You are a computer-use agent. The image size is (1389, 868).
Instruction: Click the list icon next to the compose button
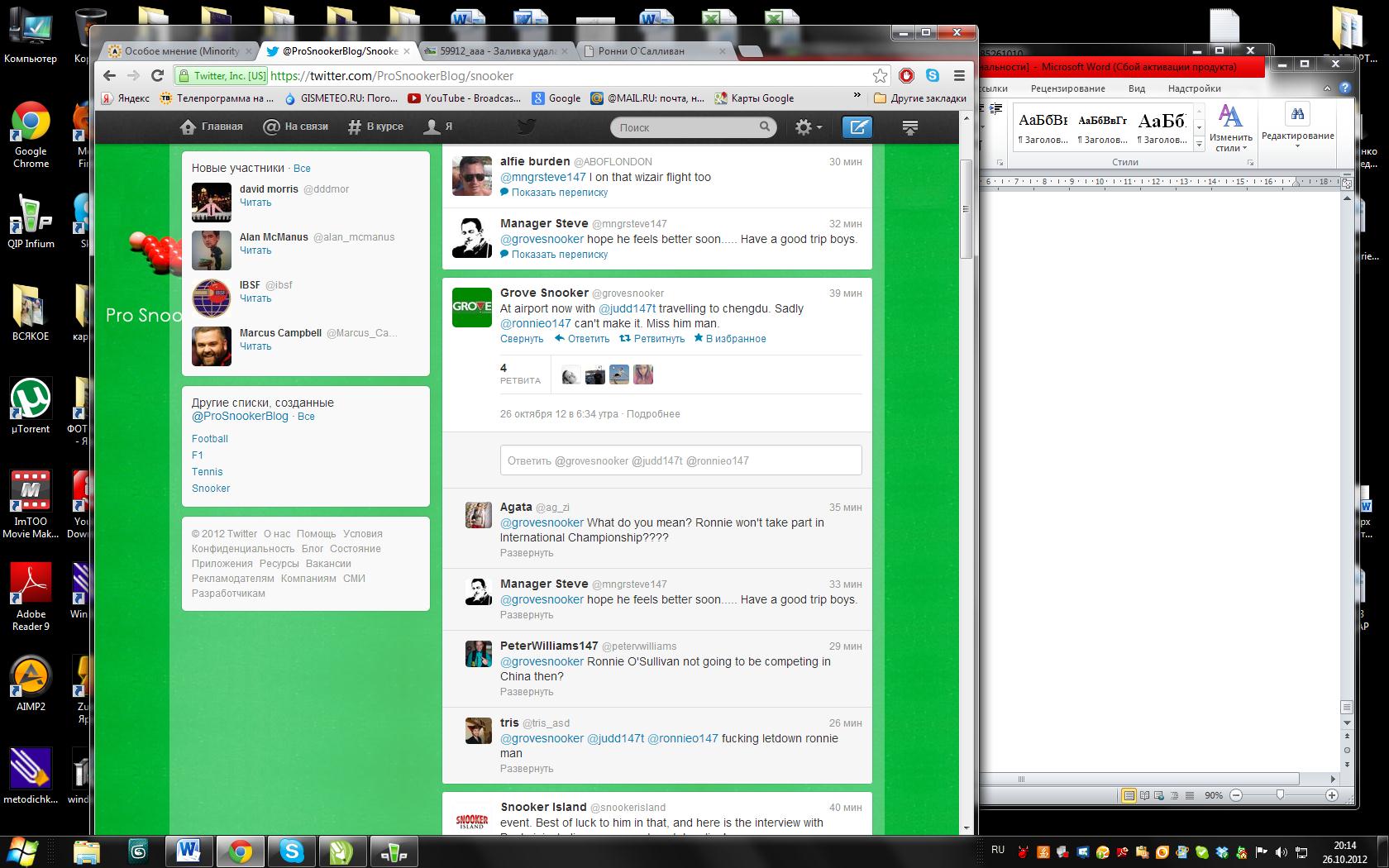tap(909, 127)
